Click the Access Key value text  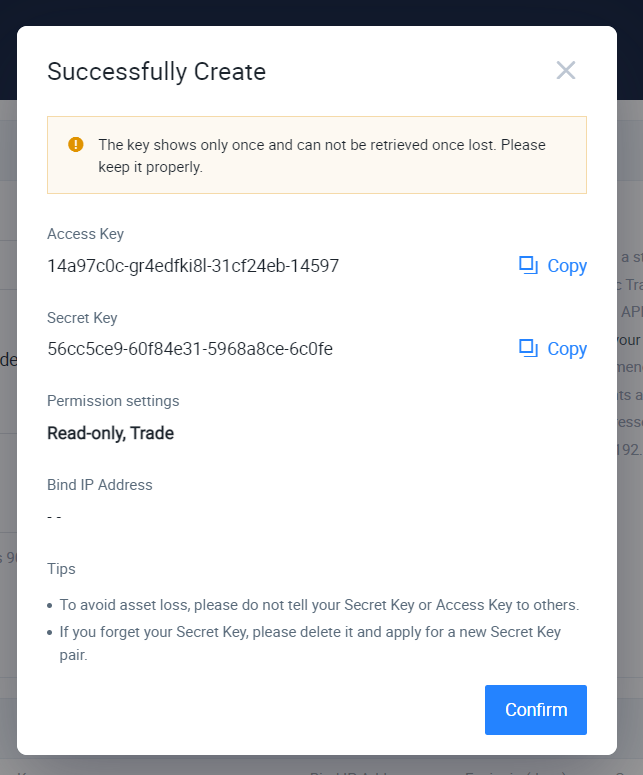tap(193, 266)
